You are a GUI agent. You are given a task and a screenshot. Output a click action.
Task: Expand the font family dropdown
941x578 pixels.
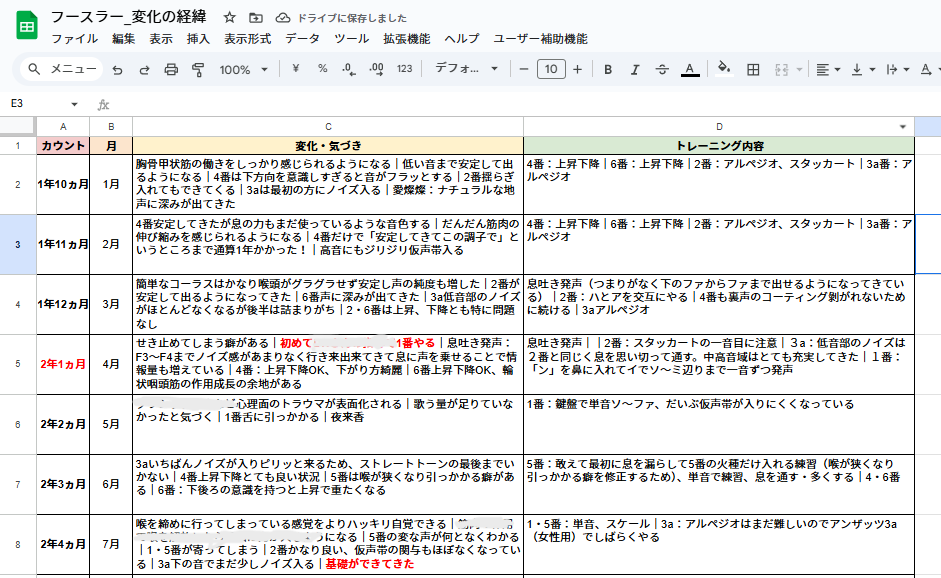pos(467,69)
